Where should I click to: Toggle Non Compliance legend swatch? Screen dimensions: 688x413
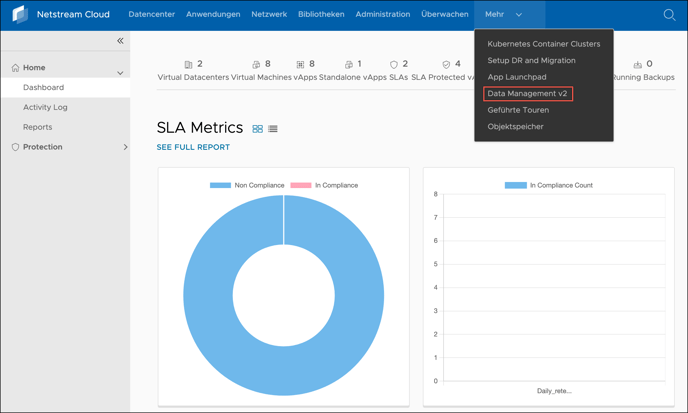tap(220, 185)
